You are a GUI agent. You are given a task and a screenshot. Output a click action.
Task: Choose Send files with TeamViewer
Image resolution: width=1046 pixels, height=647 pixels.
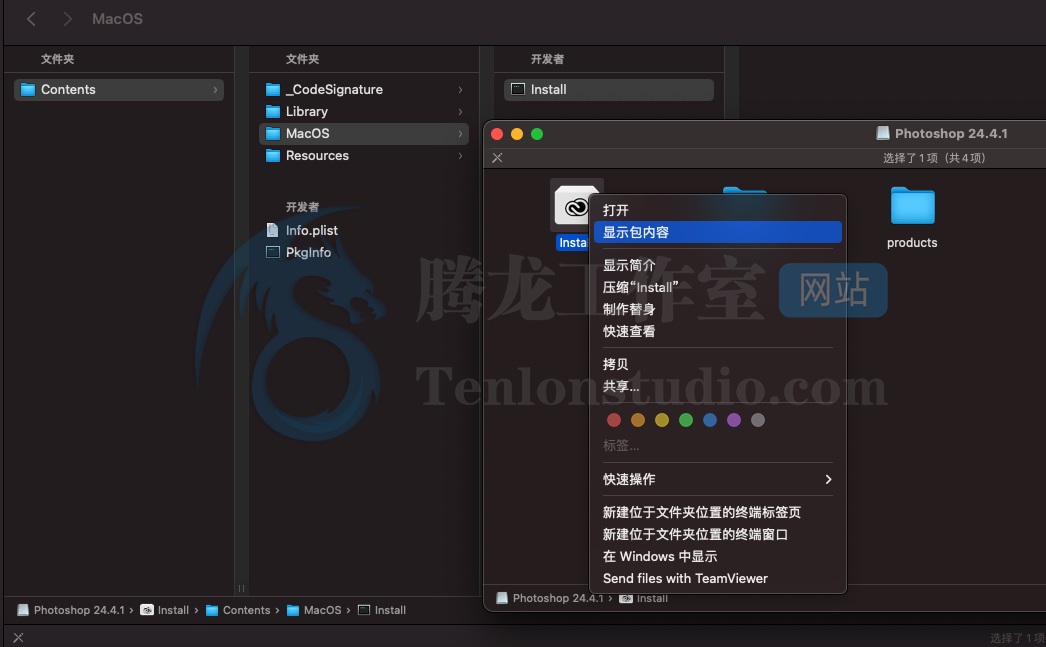click(x=718, y=578)
